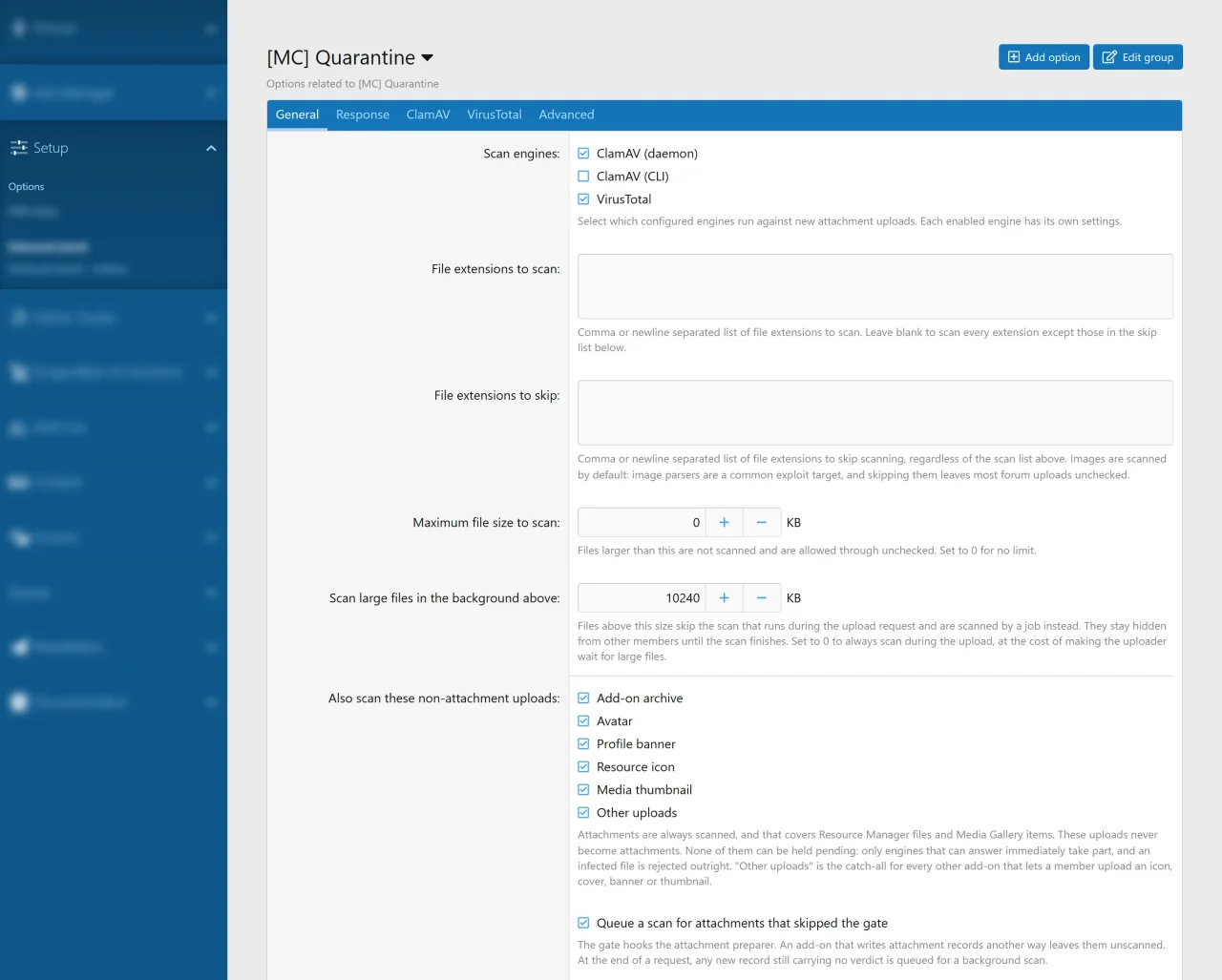Click the background scan threshold field showing 10240
Image resolution: width=1222 pixels, height=980 pixels.
click(642, 598)
